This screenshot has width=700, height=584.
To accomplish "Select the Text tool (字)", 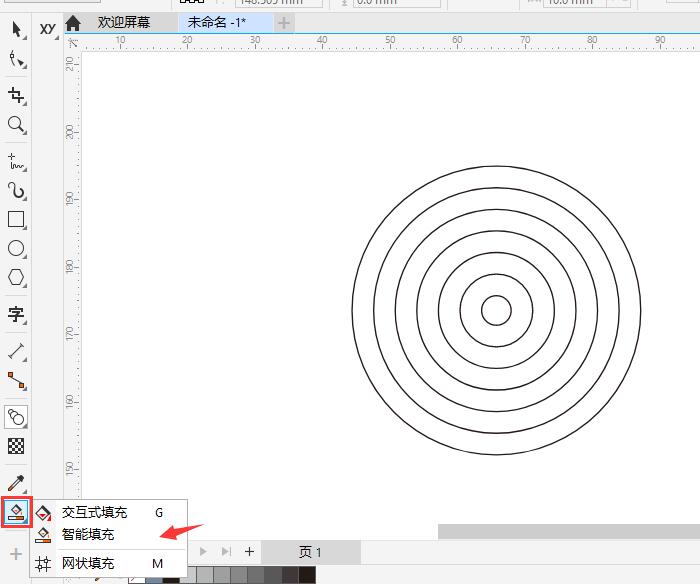I will pos(16,314).
